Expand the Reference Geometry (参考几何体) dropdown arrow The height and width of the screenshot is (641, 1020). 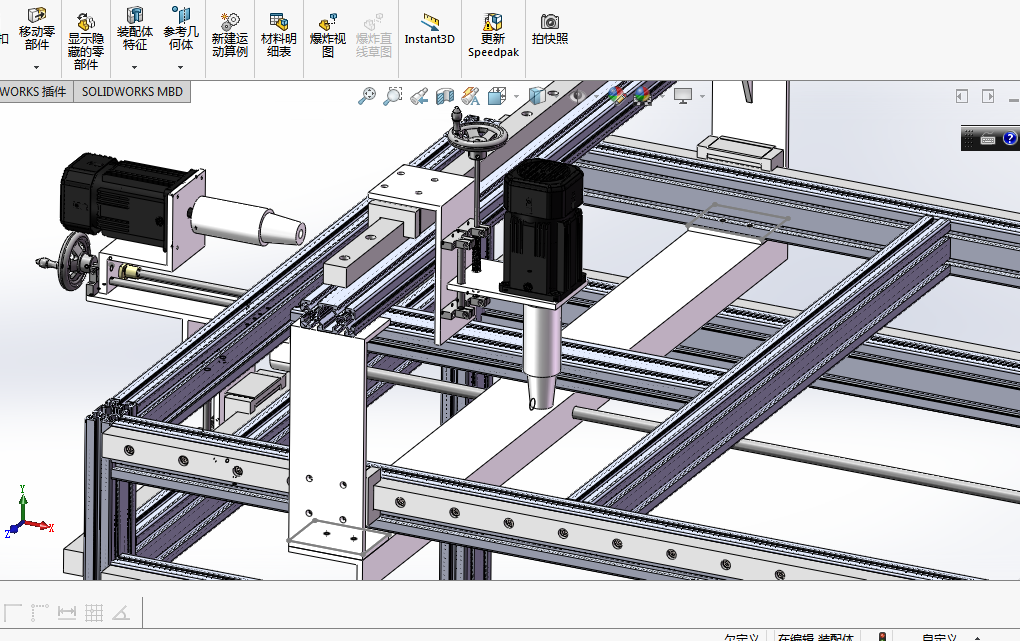pyautogui.click(x=181, y=68)
